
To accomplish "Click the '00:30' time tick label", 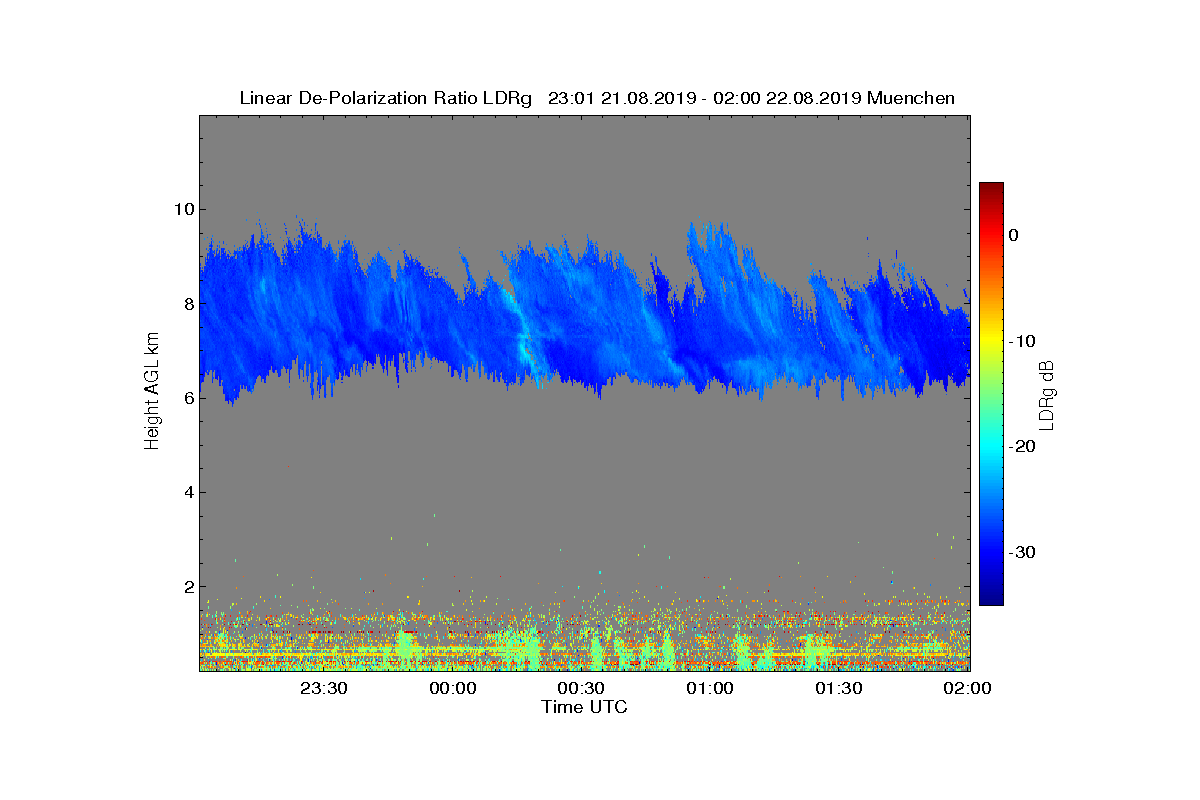I will tap(581, 688).
